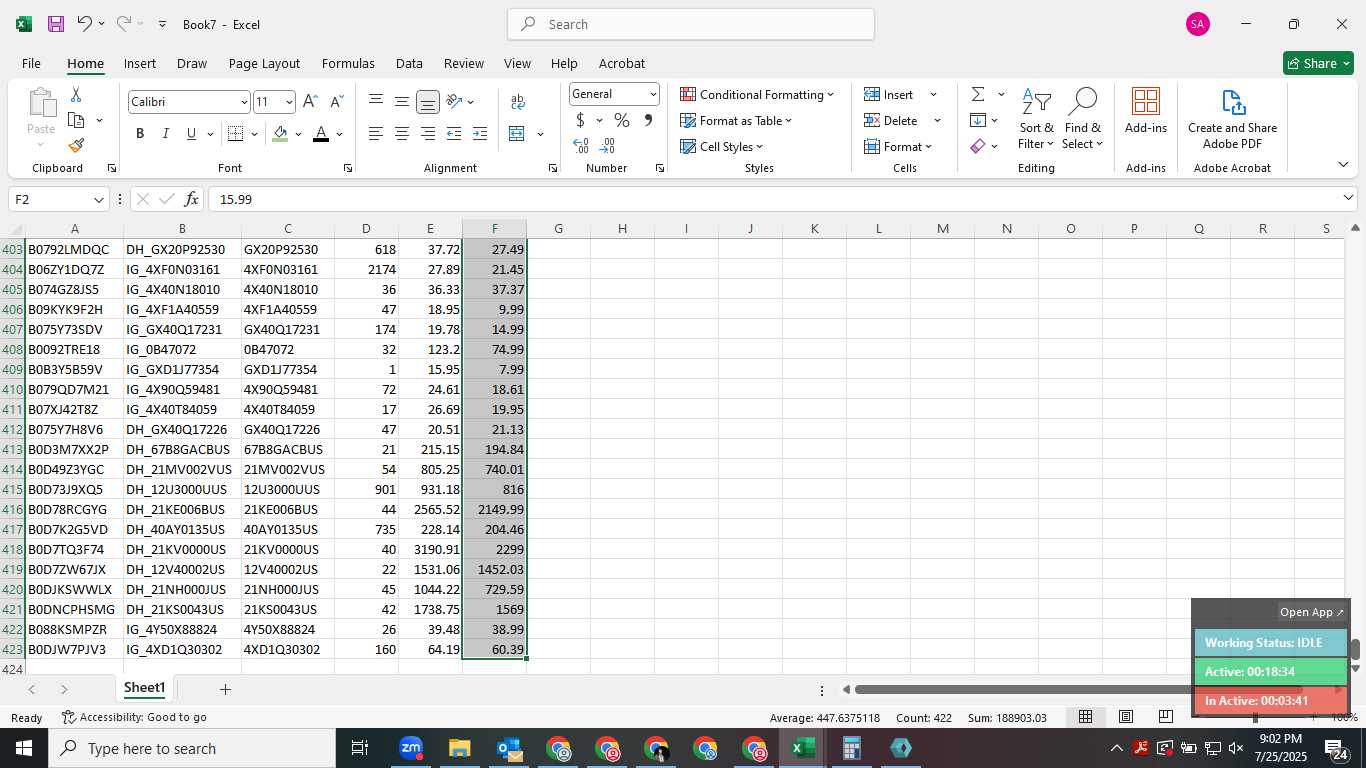This screenshot has height=768, width=1366.
Task: Go to the Data tab
Action: coord(409,63)
